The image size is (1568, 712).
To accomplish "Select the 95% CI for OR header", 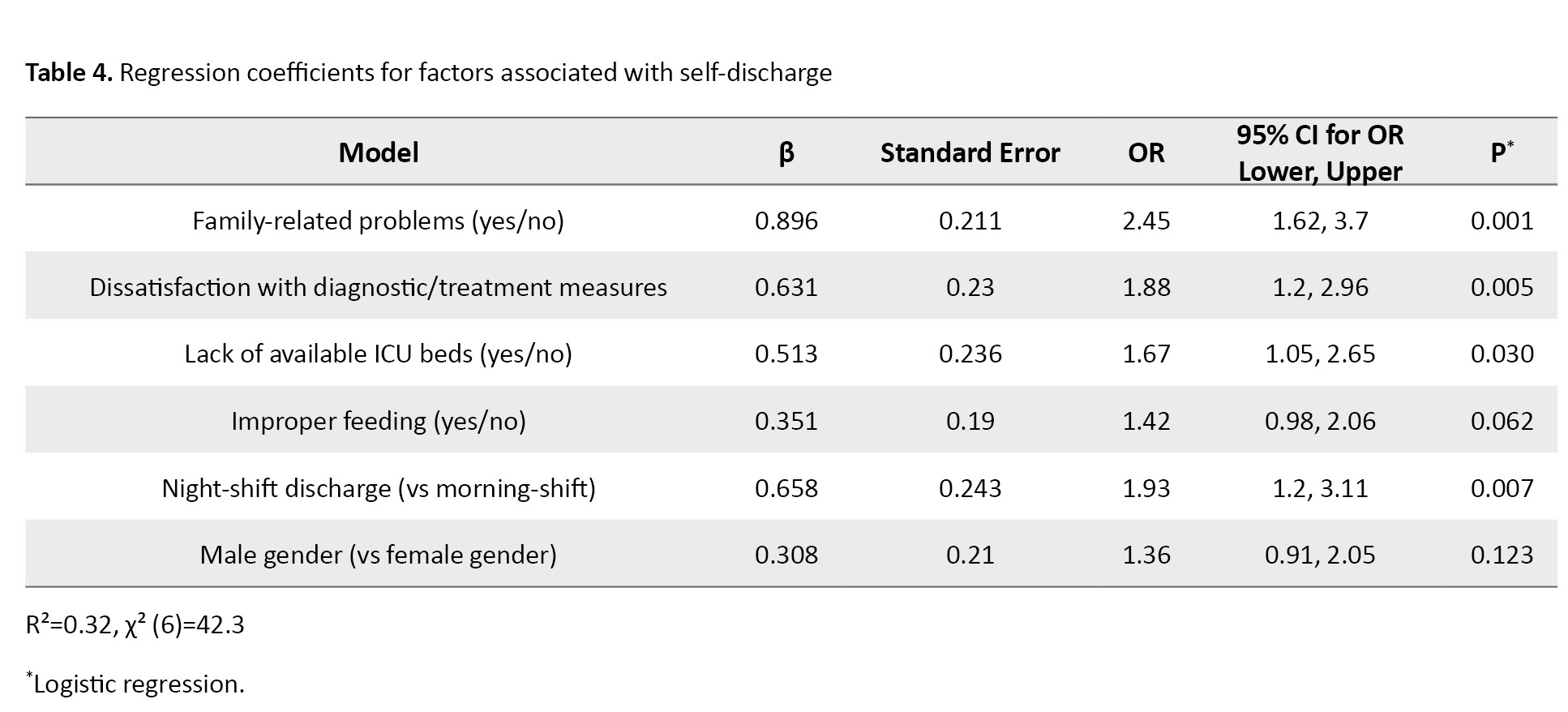I will pos(1320,152).
